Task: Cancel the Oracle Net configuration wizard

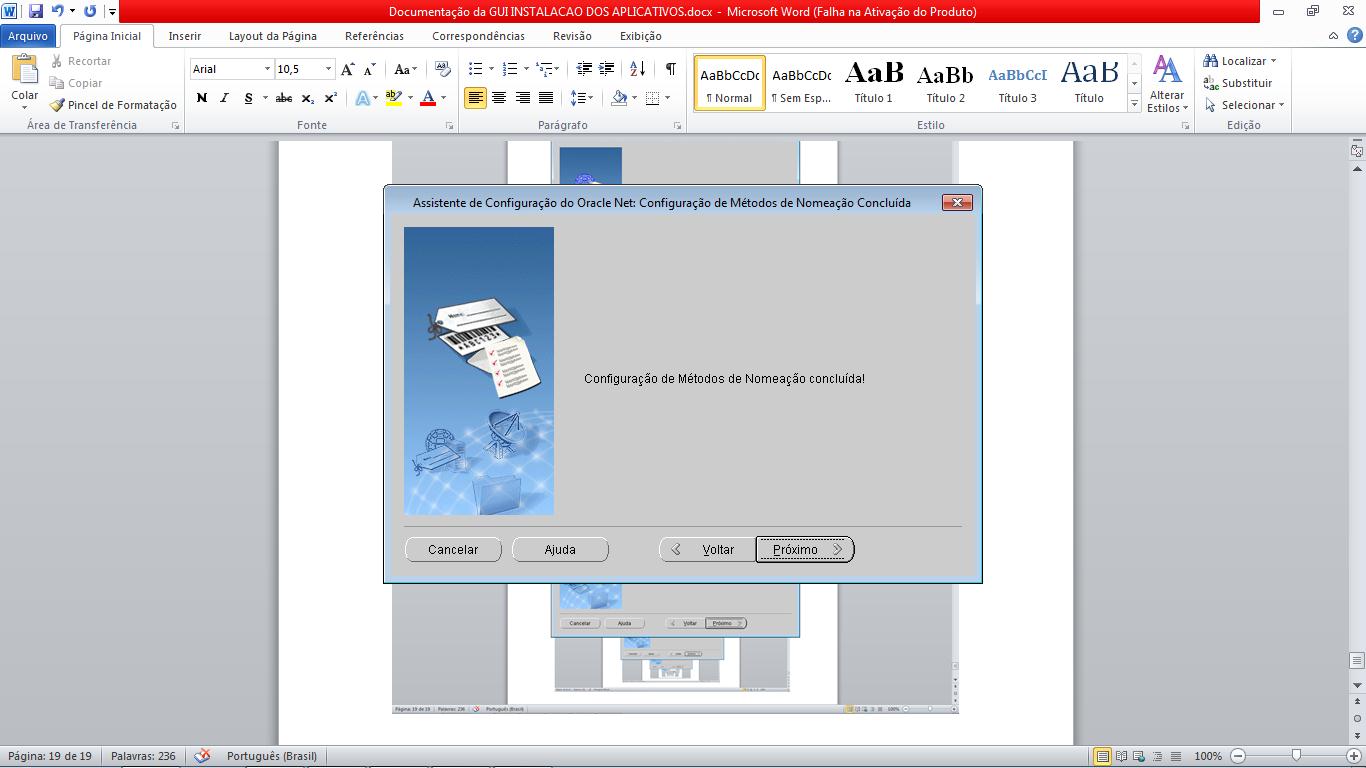Action: [453, 549]
